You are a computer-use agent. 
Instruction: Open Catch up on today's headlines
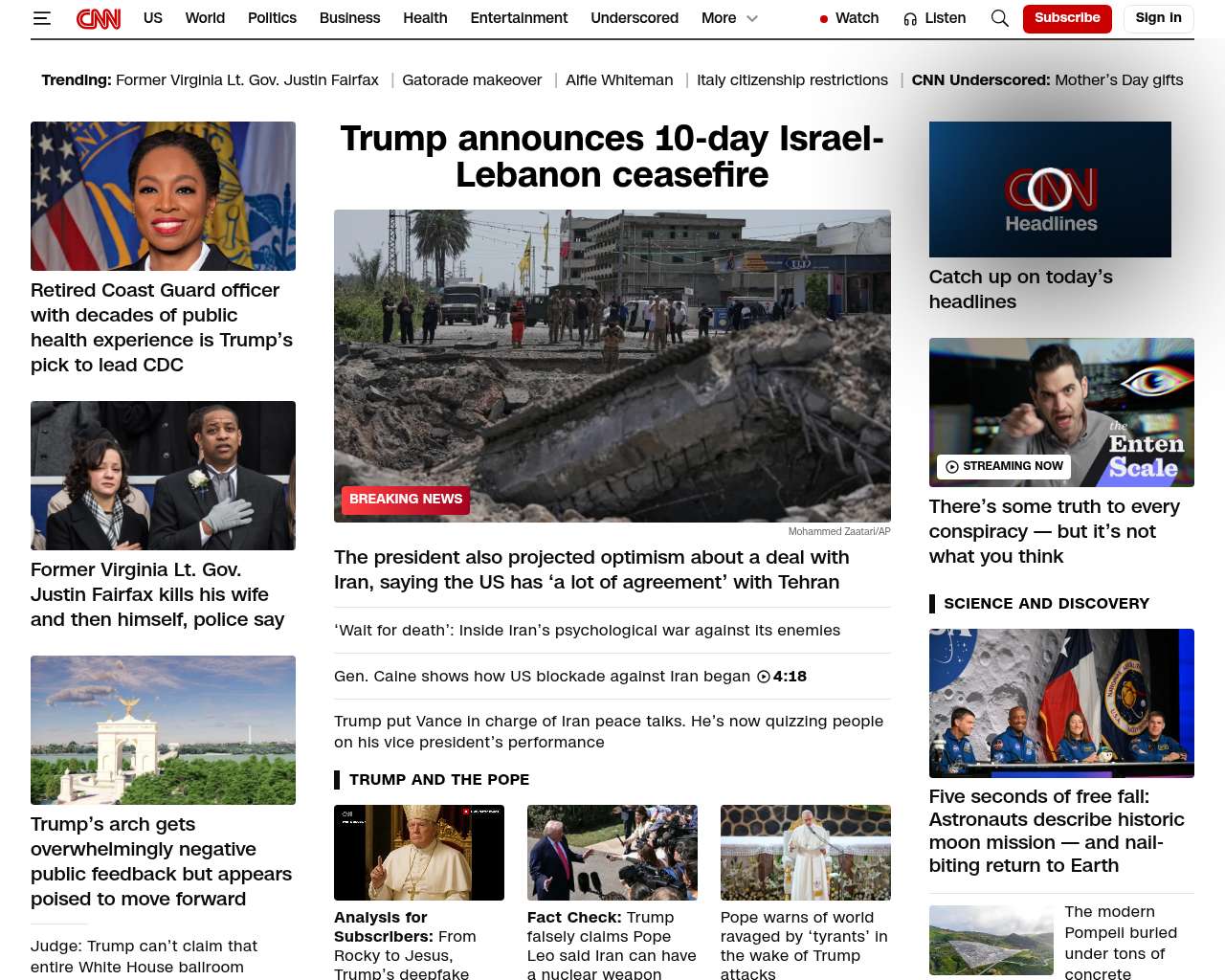1021,289
